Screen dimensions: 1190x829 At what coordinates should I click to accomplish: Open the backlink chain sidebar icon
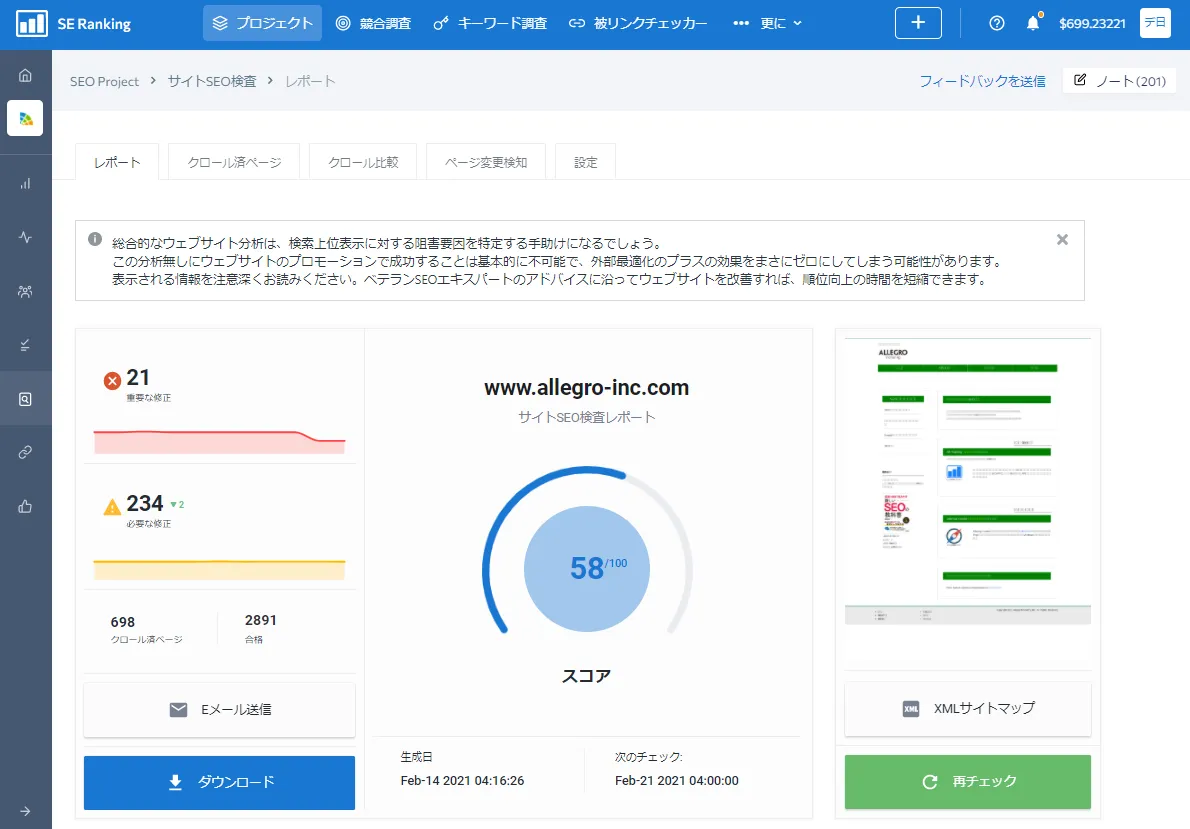[x=25, y=452]
